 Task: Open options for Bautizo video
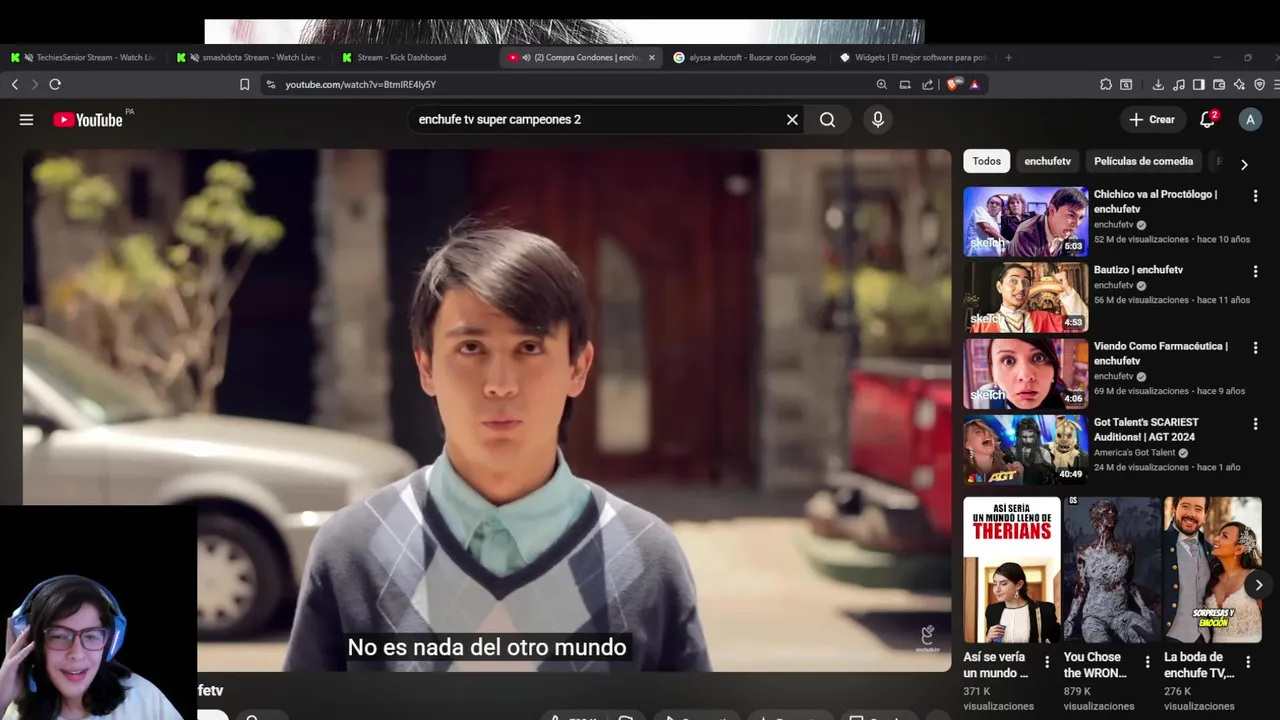coord(1255,272)
